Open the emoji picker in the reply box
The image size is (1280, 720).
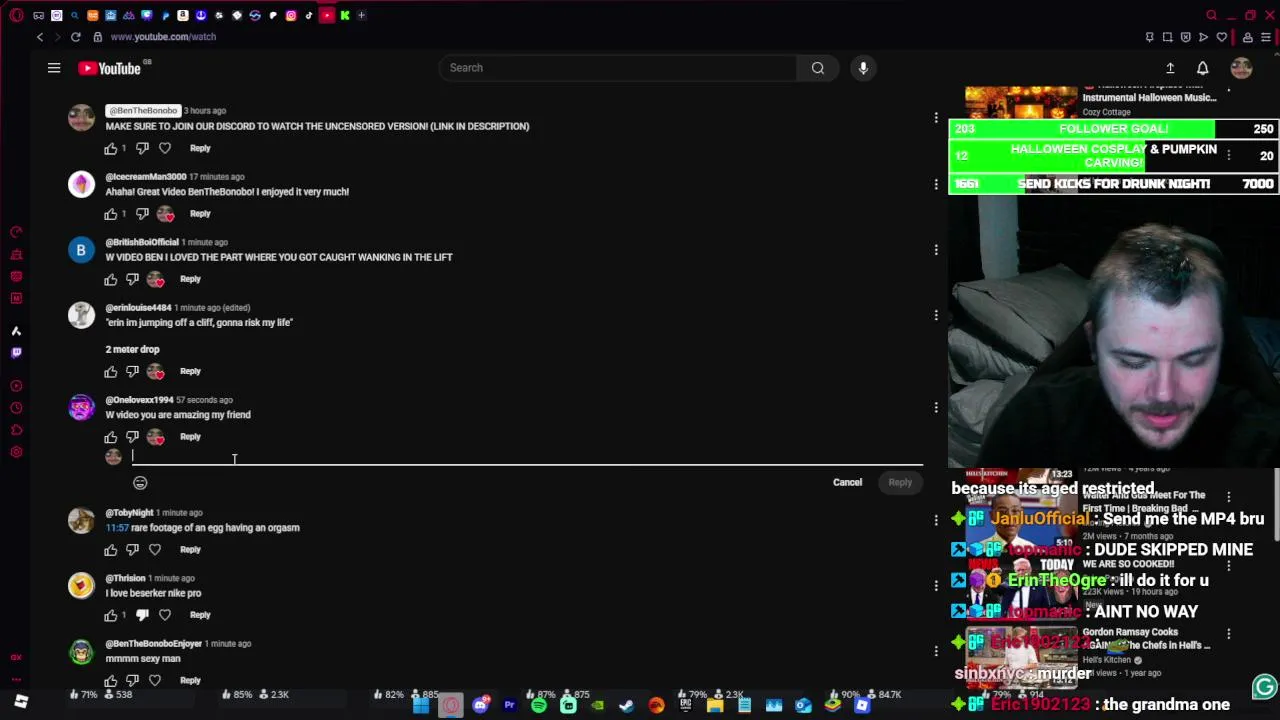[140, 483]
